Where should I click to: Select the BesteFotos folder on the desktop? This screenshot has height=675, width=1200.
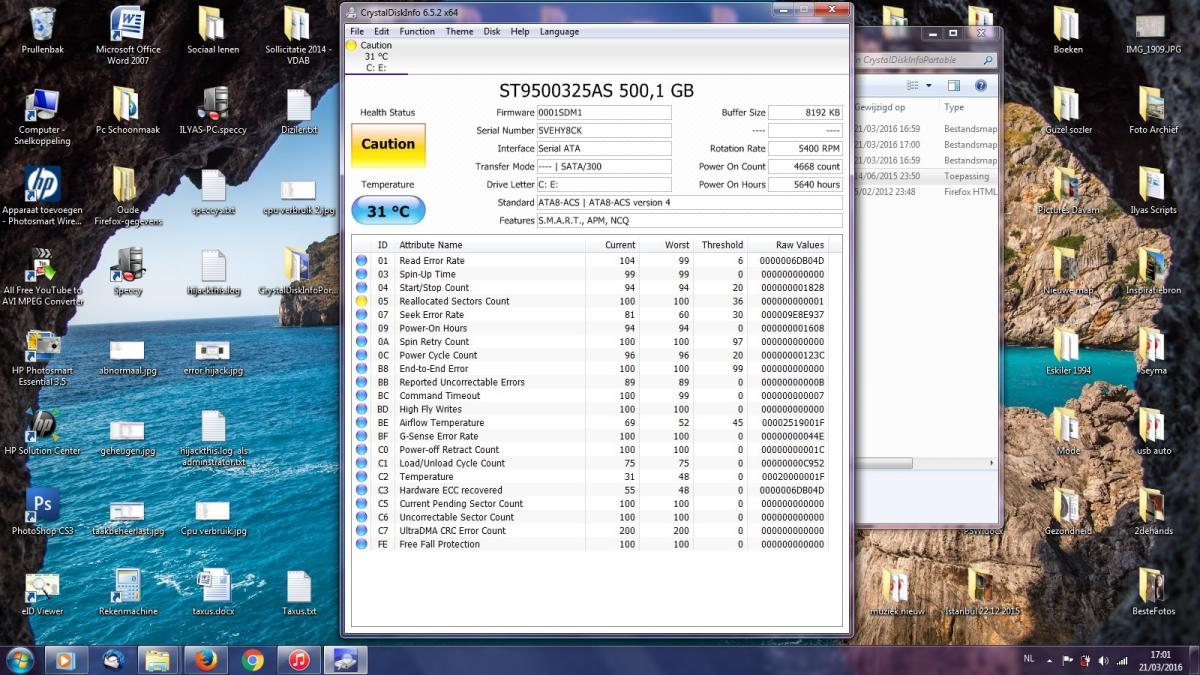pos(1153,592)
